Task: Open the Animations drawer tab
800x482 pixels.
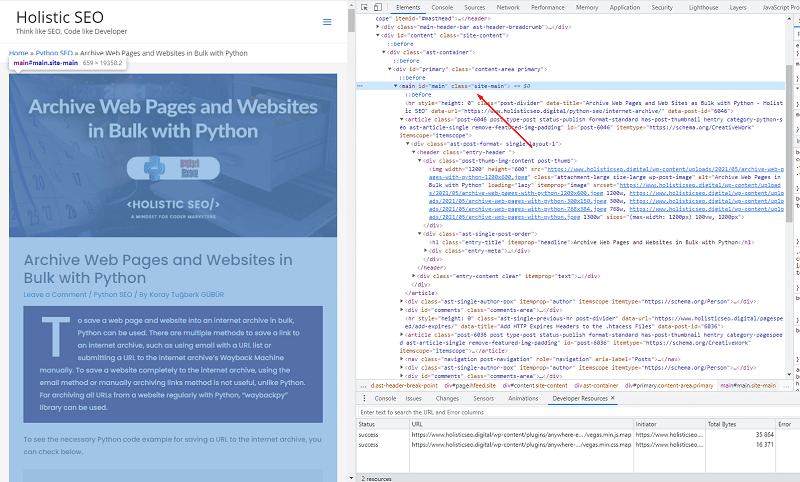Action: click(x=523, y=398)
